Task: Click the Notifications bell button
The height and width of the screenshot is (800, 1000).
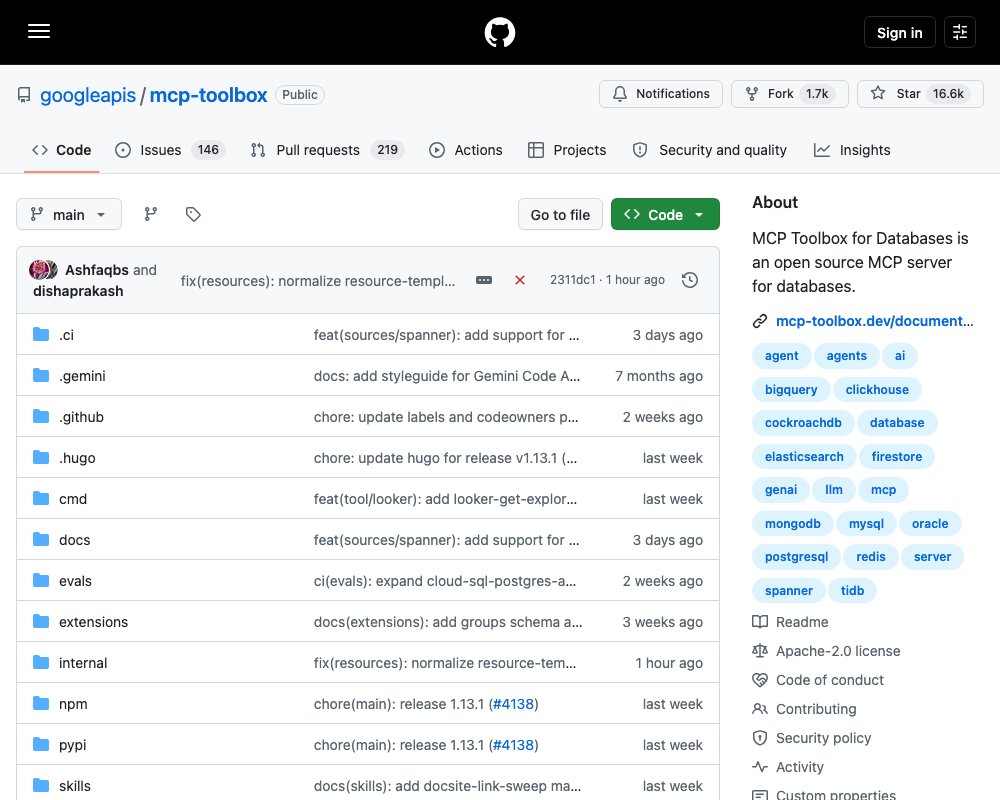Action: [x=661, y=94]
